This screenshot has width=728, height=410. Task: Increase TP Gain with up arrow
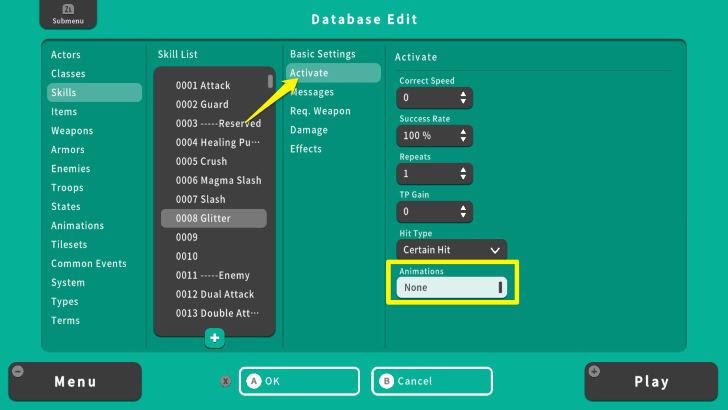tap(463, 208)
